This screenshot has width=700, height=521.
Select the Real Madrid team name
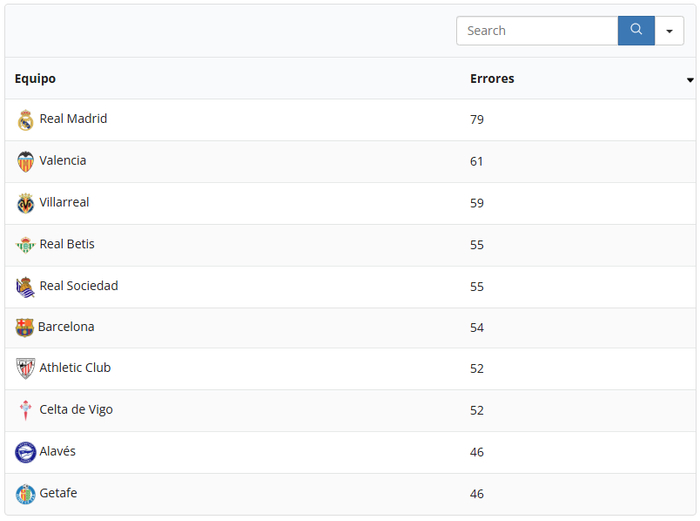[x=73, y=119]
